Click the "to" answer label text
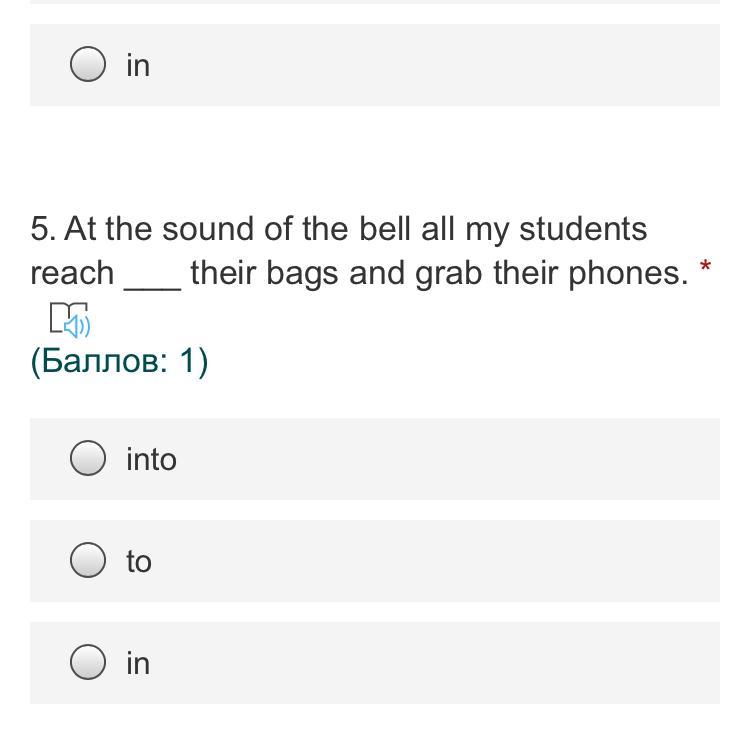Viewport: 750px width, 750px height. click(x=139, y=561)
